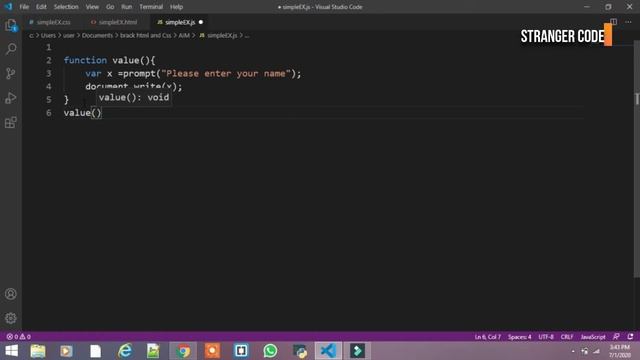The image size is (640, 360).
Task: Open the Edit menu
Action: click(x=41, y=7)
